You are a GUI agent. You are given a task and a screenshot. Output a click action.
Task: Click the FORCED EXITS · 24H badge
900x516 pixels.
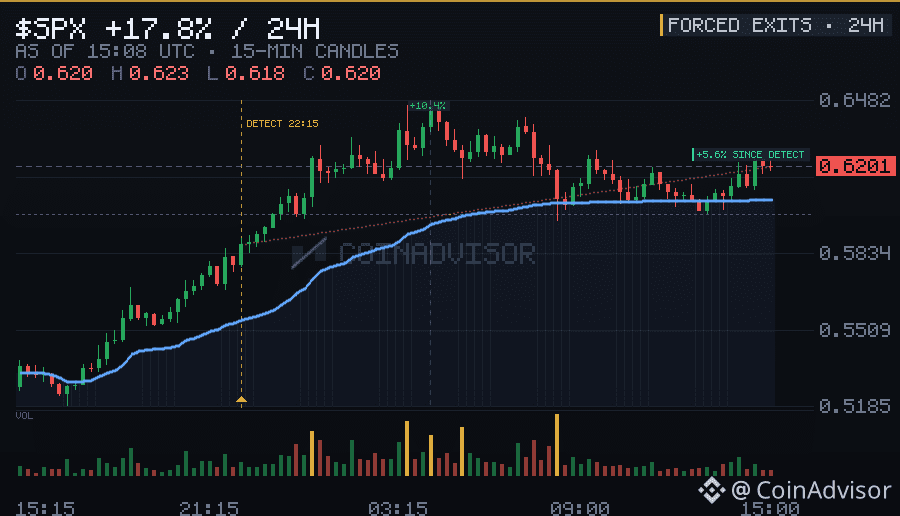[775, 25]
